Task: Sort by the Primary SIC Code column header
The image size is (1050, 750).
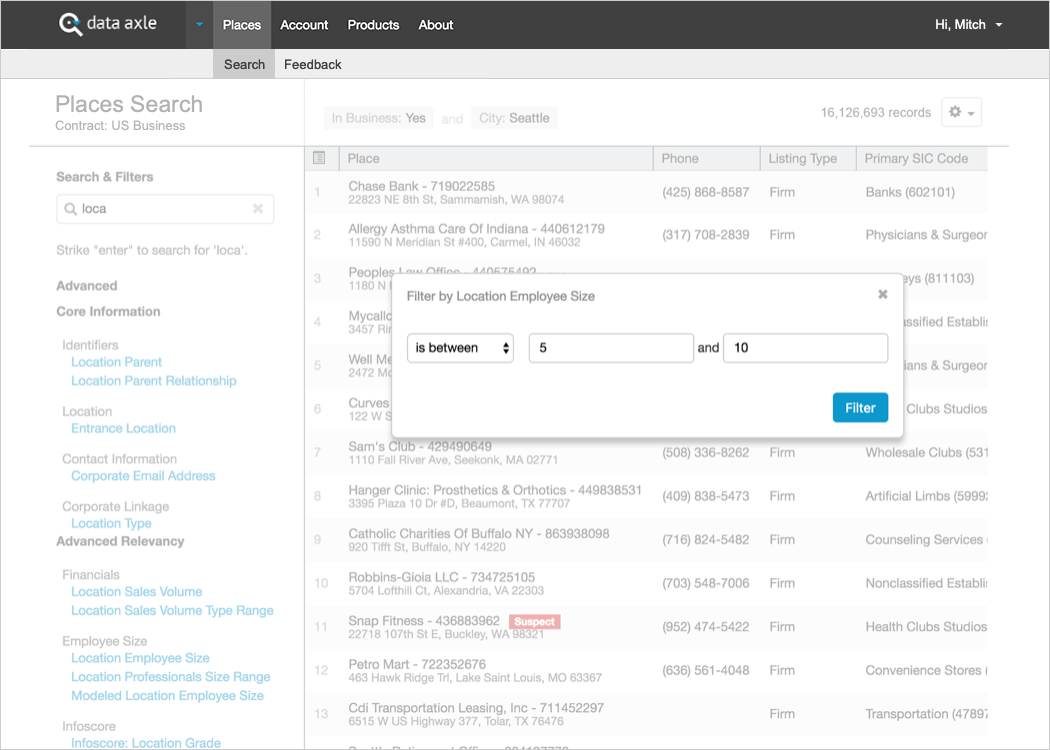Action: (916, 158)
